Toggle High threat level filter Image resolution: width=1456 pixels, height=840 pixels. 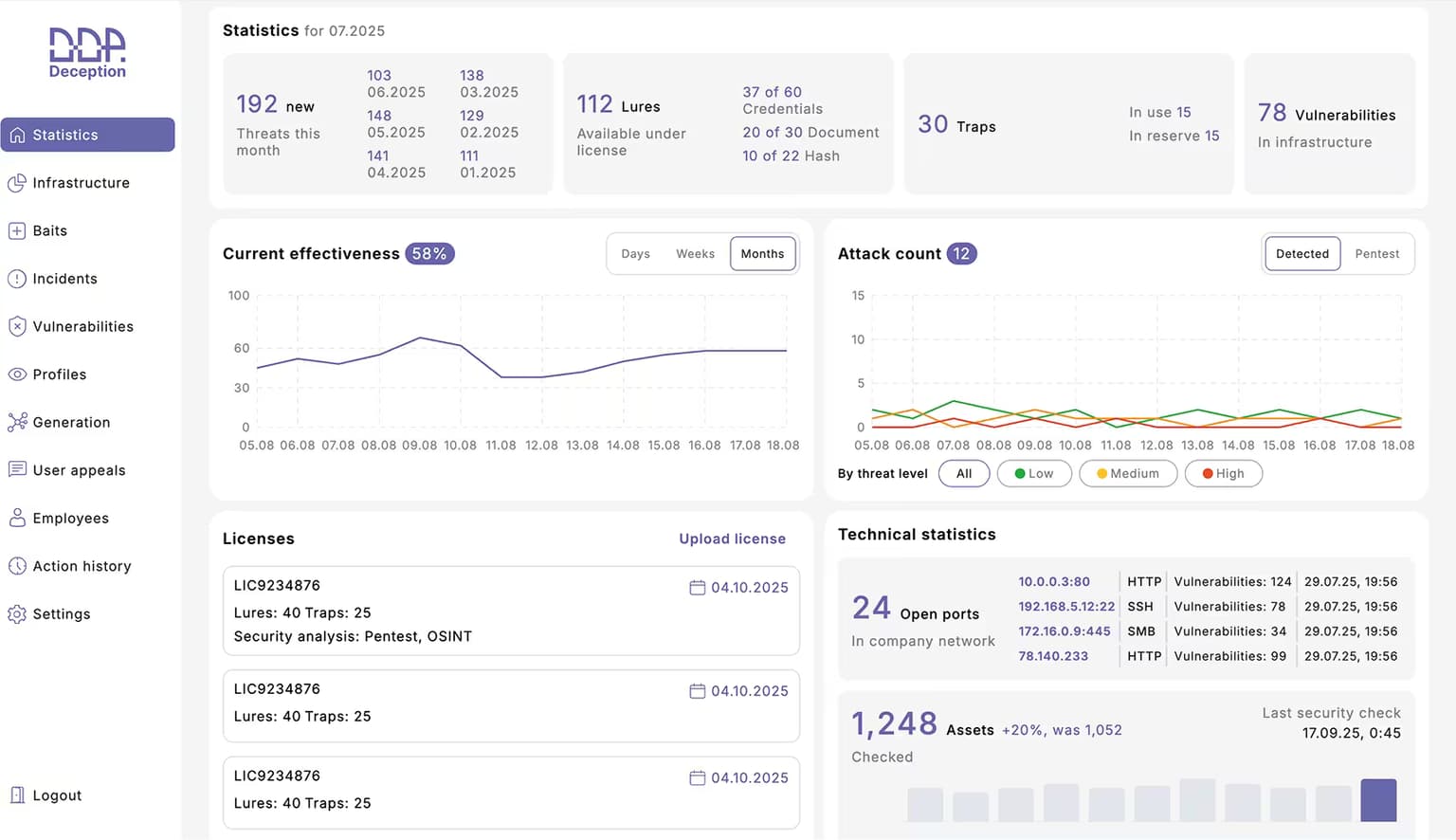(x=1223, y=473)
